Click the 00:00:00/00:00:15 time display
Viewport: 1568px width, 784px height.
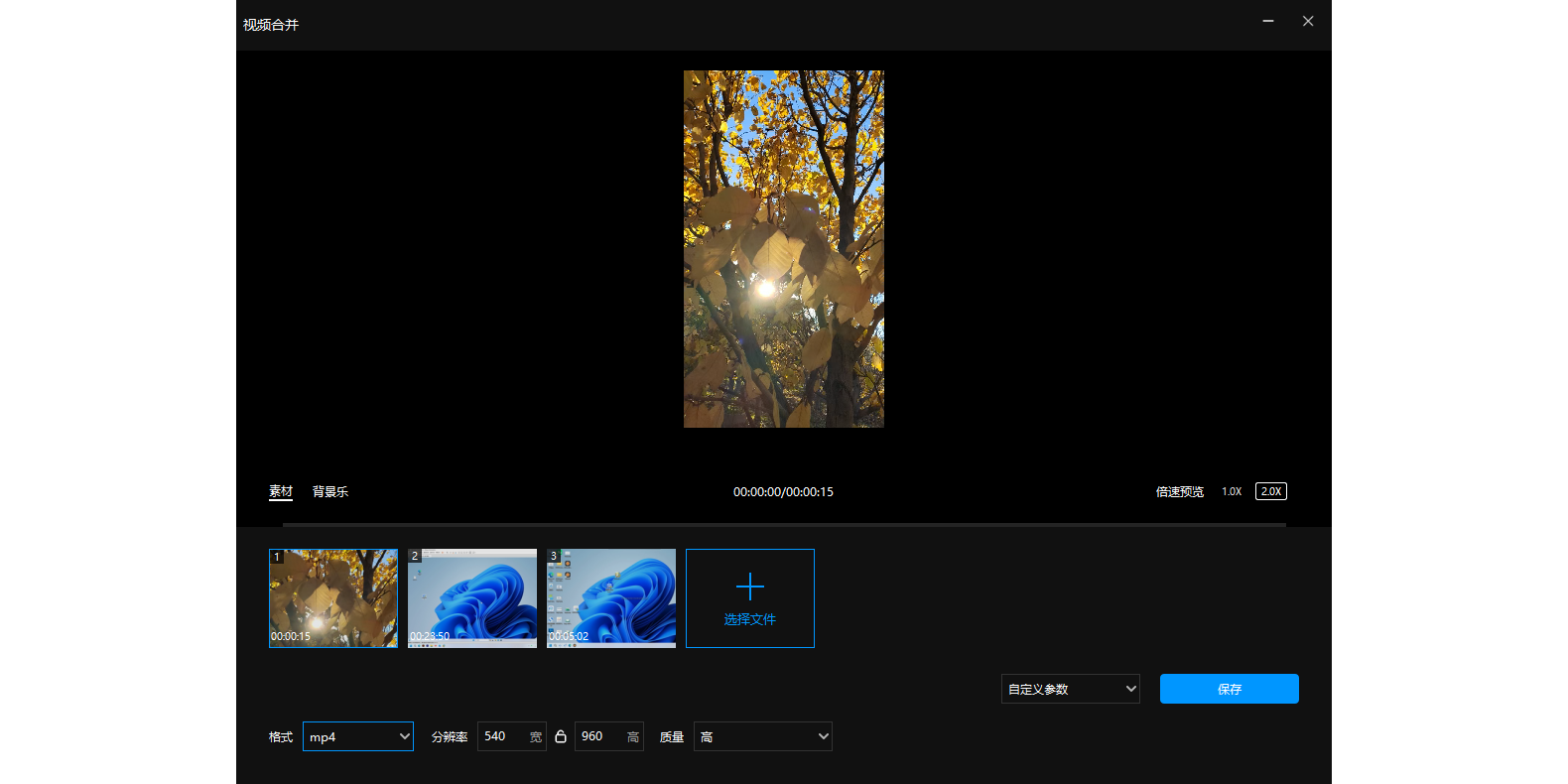(783, 491)
